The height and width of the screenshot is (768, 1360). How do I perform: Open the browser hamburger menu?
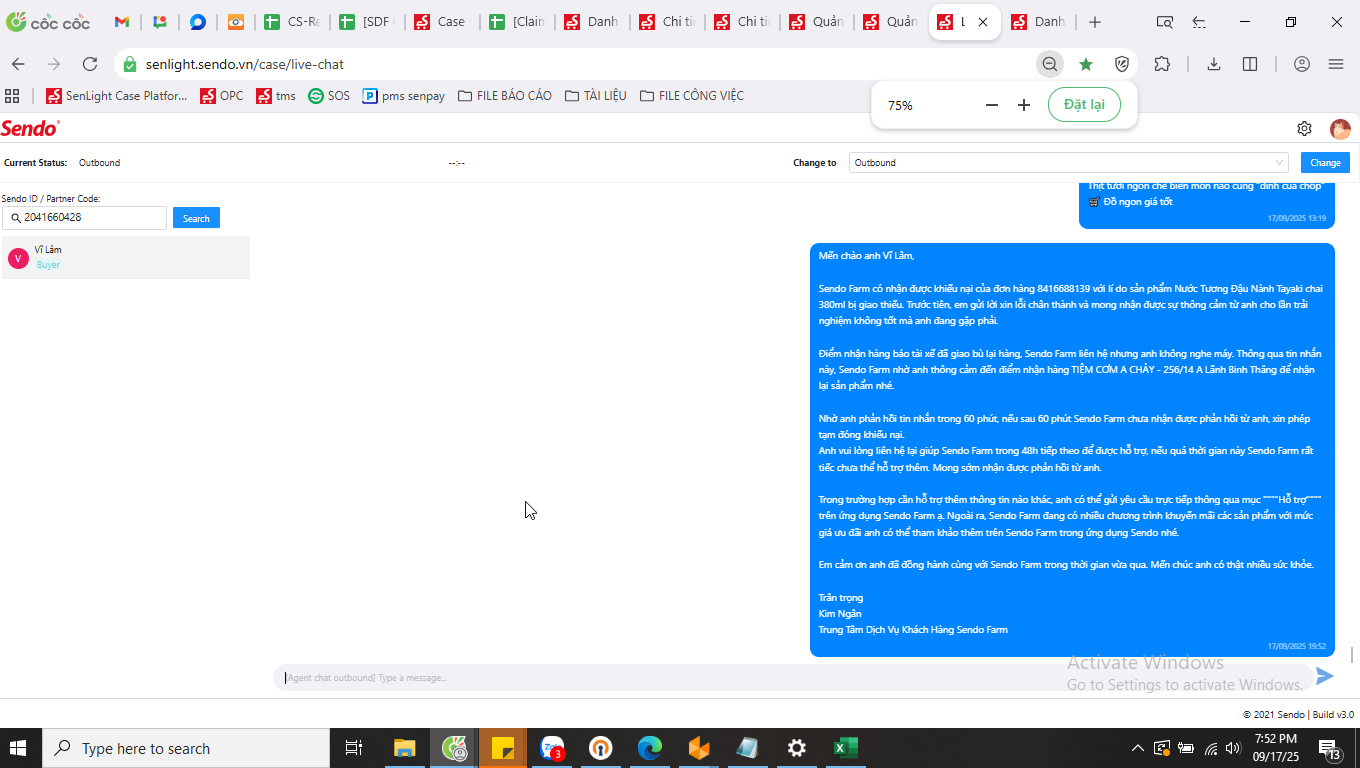pos(1336,64)
